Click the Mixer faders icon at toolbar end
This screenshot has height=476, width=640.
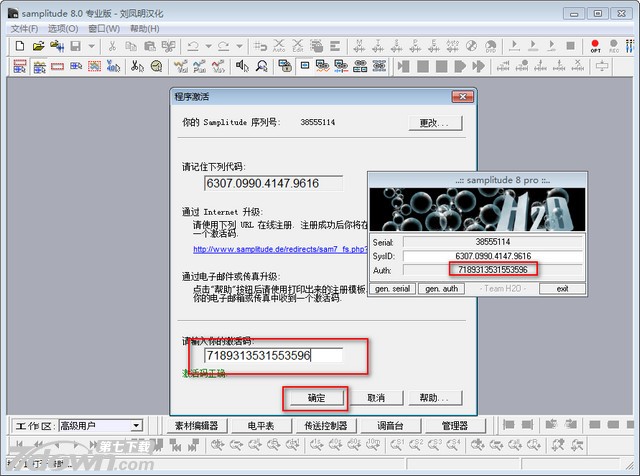pos(630,46)
